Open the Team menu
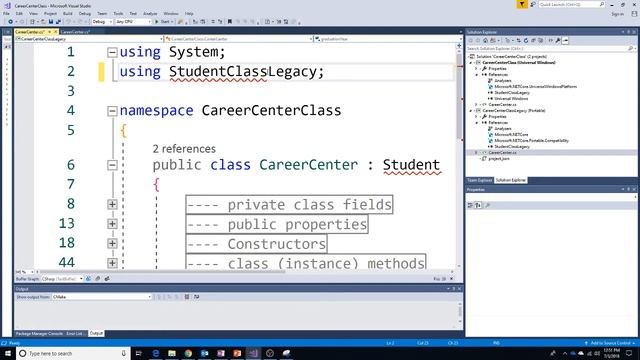This screenshot has width=640, height=360. click(x=102, y=13)
